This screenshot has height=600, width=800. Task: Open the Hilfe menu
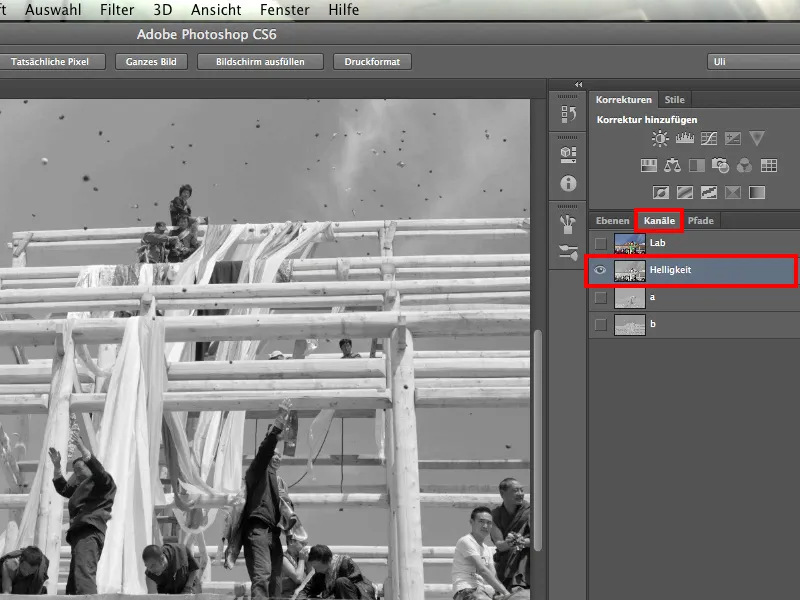pyautogui.click(x=343, y=10)
